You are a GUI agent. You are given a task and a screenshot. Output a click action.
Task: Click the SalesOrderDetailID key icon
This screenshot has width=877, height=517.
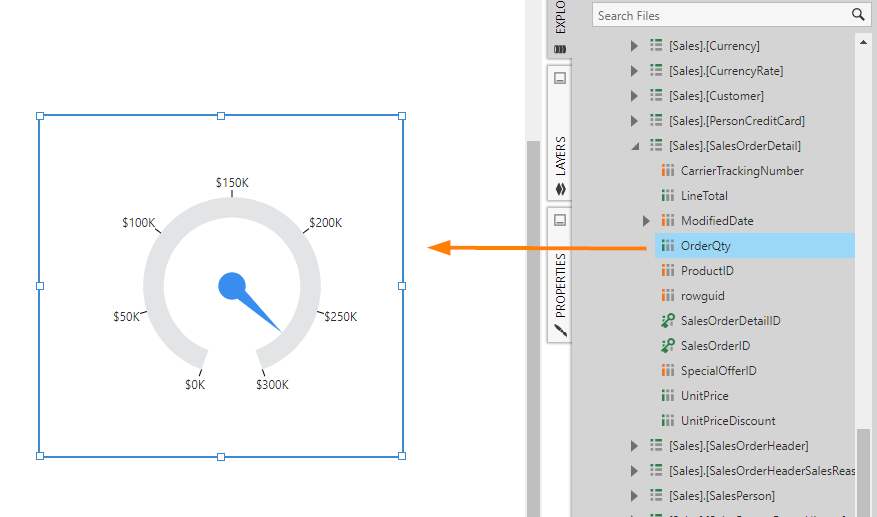[x=668, y=321]
